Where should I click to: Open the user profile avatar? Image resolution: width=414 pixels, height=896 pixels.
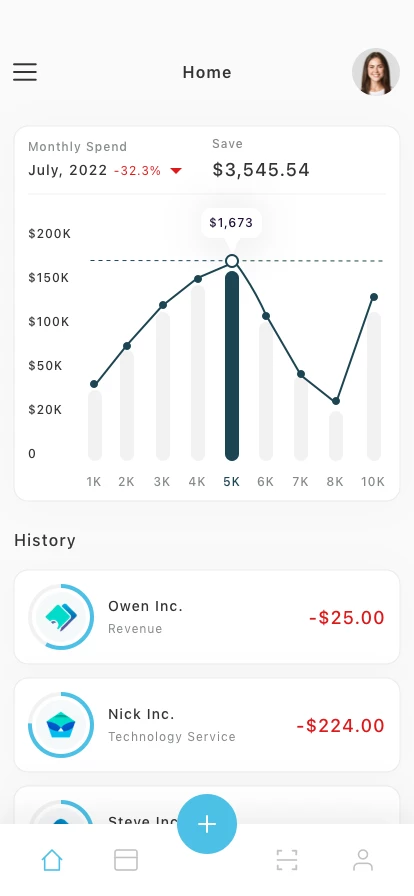tap(376, 72)
